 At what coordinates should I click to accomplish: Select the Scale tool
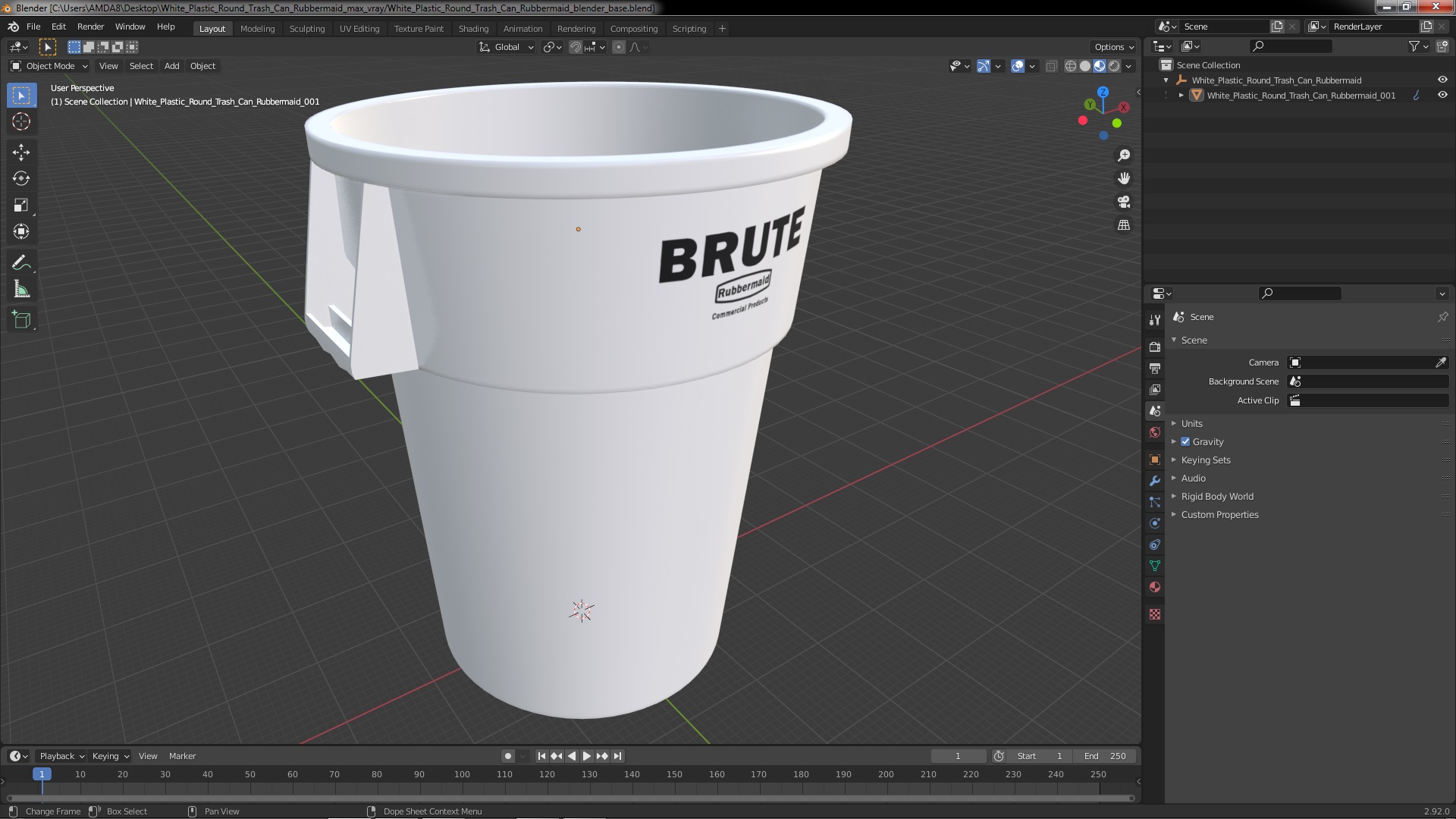(21, 206)
